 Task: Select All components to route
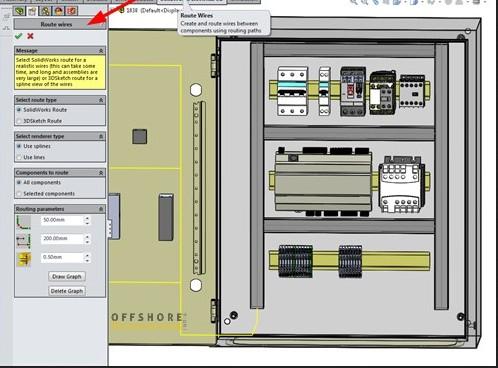[x=19, y=182]
